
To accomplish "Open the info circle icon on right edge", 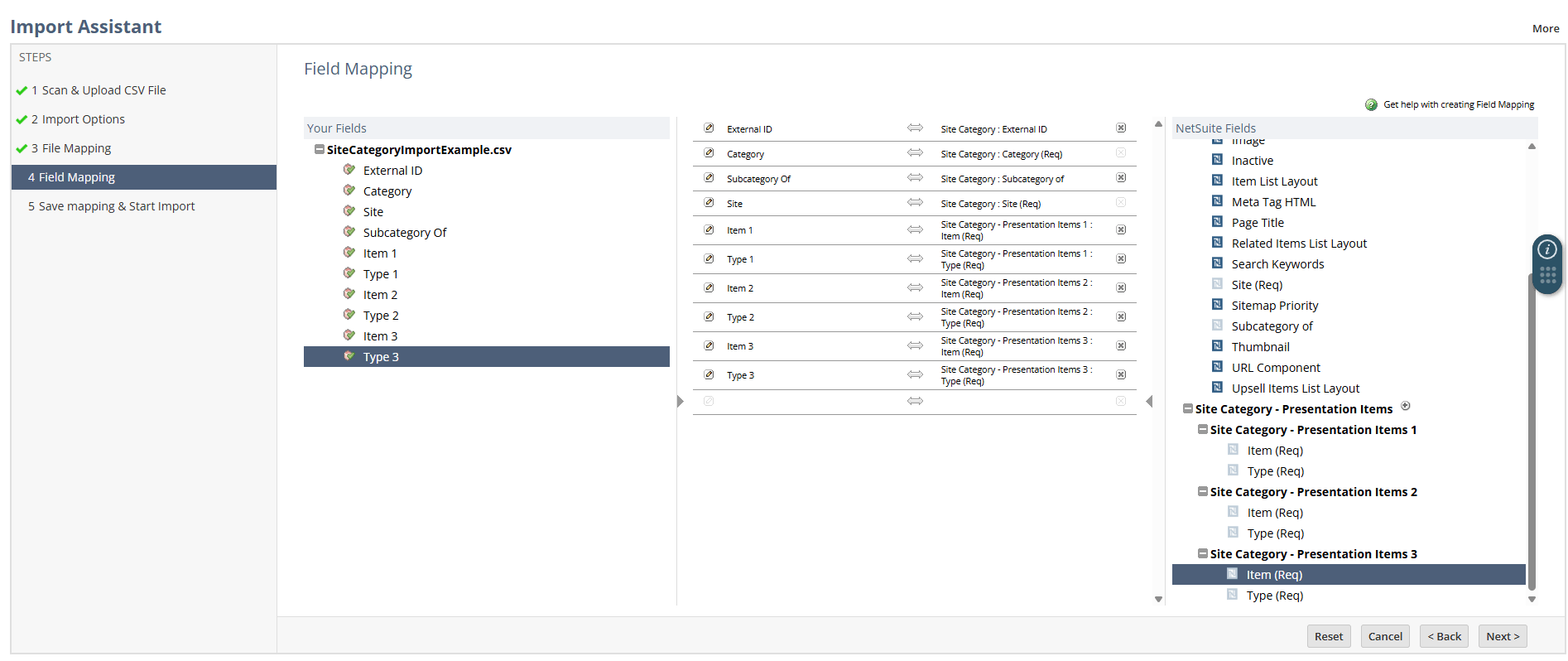I will coord(1547,249).
